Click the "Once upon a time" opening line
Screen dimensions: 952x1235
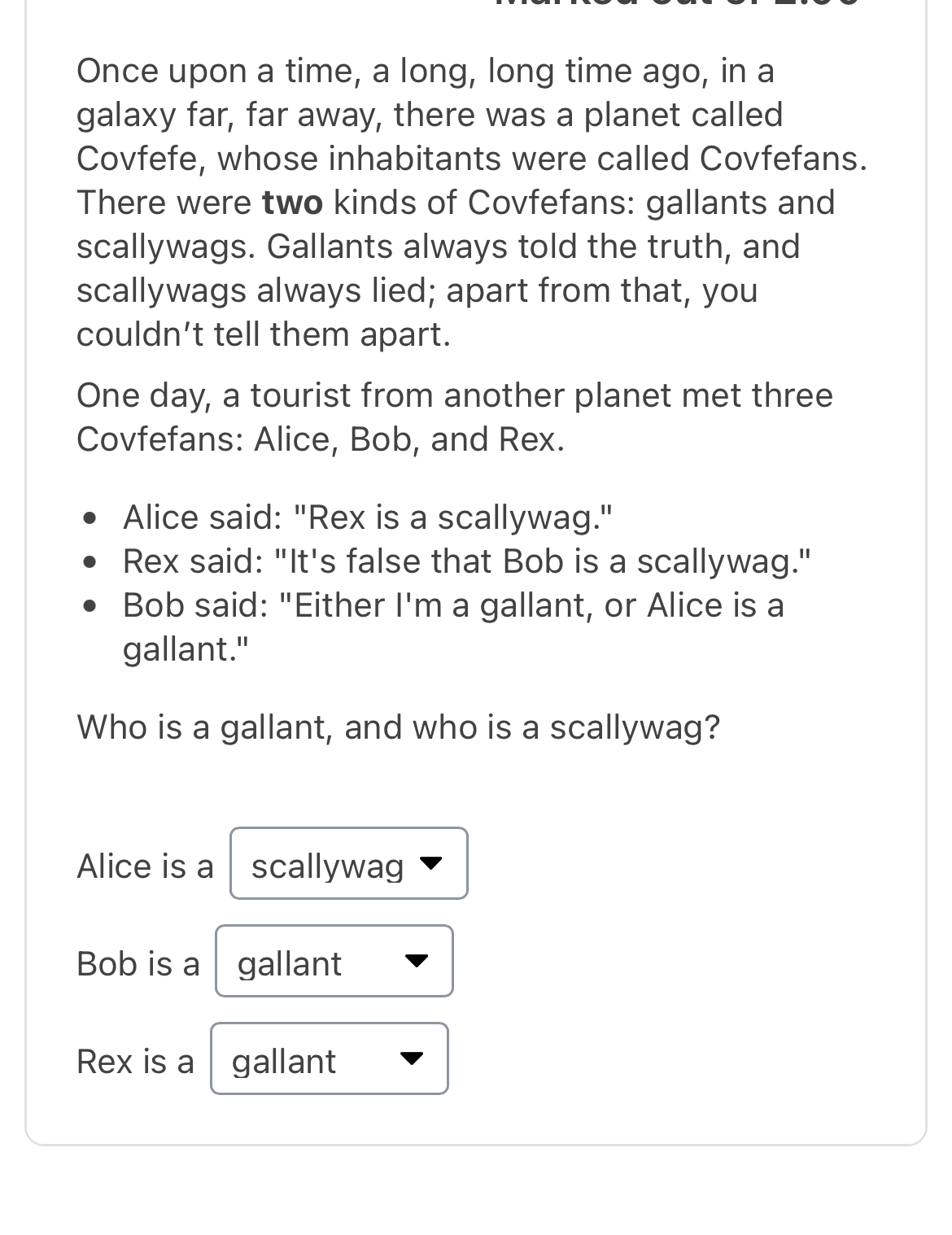425,72
